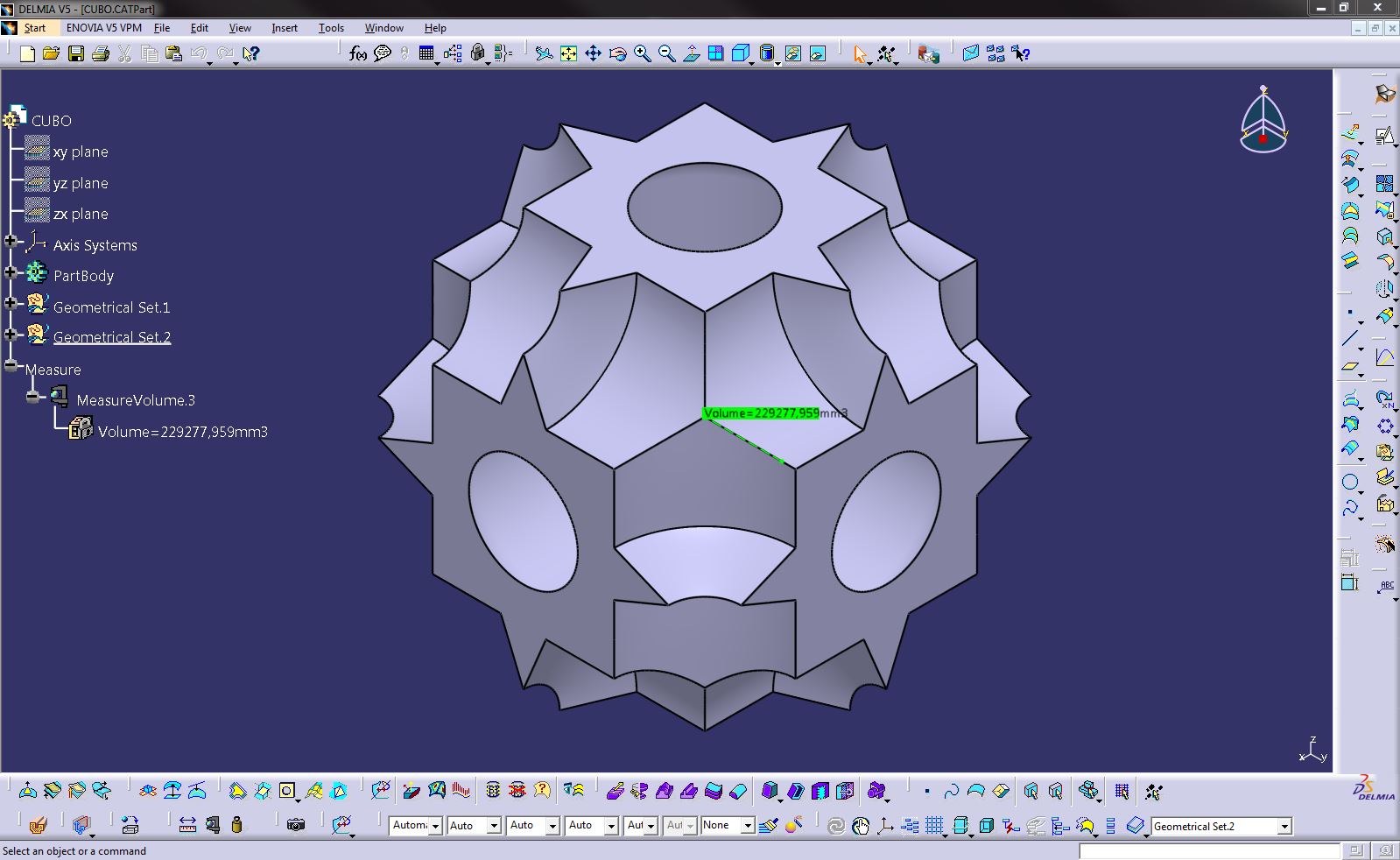Expand the Axis Systems node
The width and height of the screenshot is (1400, 860).
tap(11, 242)
